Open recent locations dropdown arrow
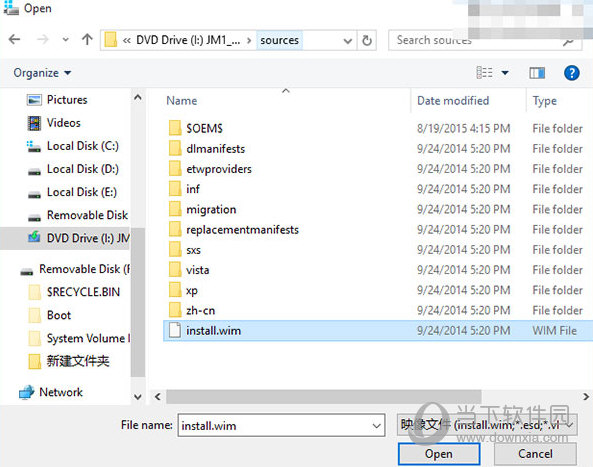593x467 pixels. coord(66,40)
